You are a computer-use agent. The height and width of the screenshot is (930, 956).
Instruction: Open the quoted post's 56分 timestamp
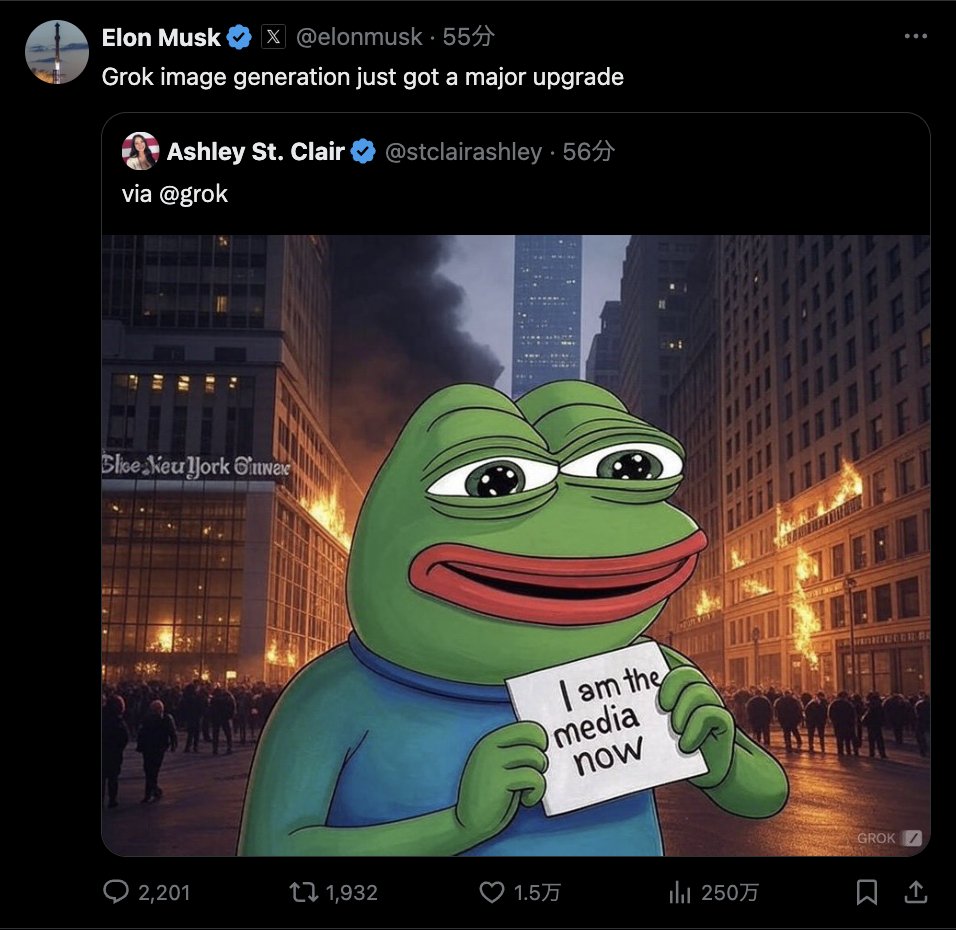click(x=588, y=152)
